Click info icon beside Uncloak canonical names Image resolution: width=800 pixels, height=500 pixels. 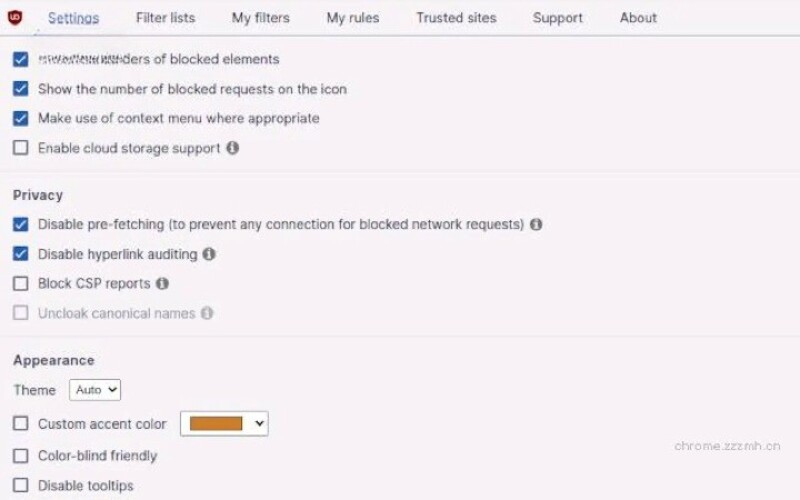point(207,313)
